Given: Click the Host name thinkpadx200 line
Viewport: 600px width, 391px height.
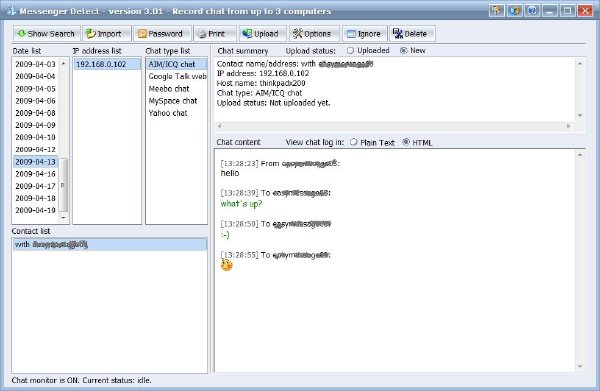Looking at the screenshot, I should tap(261, 83).
